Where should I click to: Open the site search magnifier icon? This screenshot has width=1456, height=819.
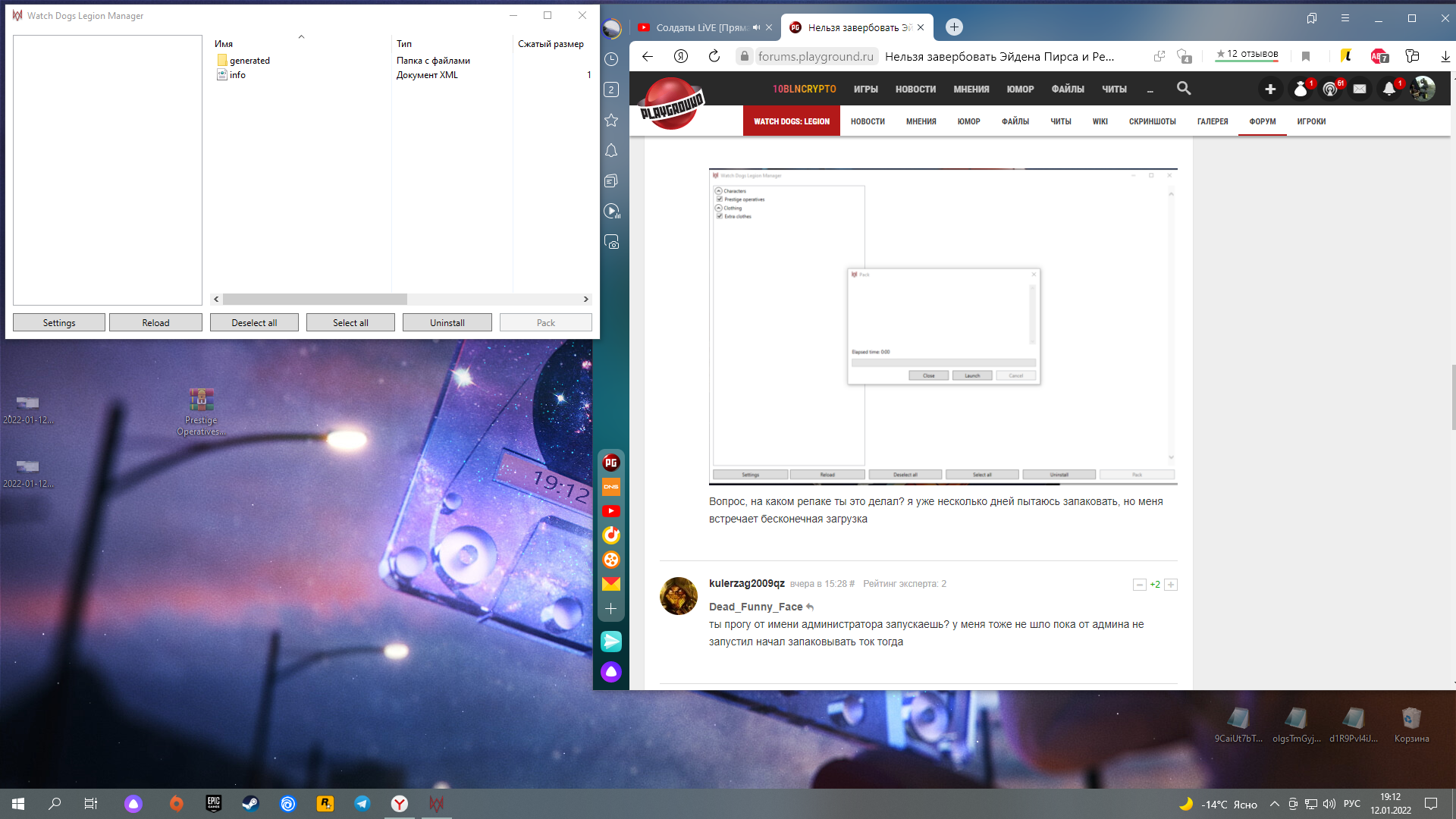(1183, 89)
